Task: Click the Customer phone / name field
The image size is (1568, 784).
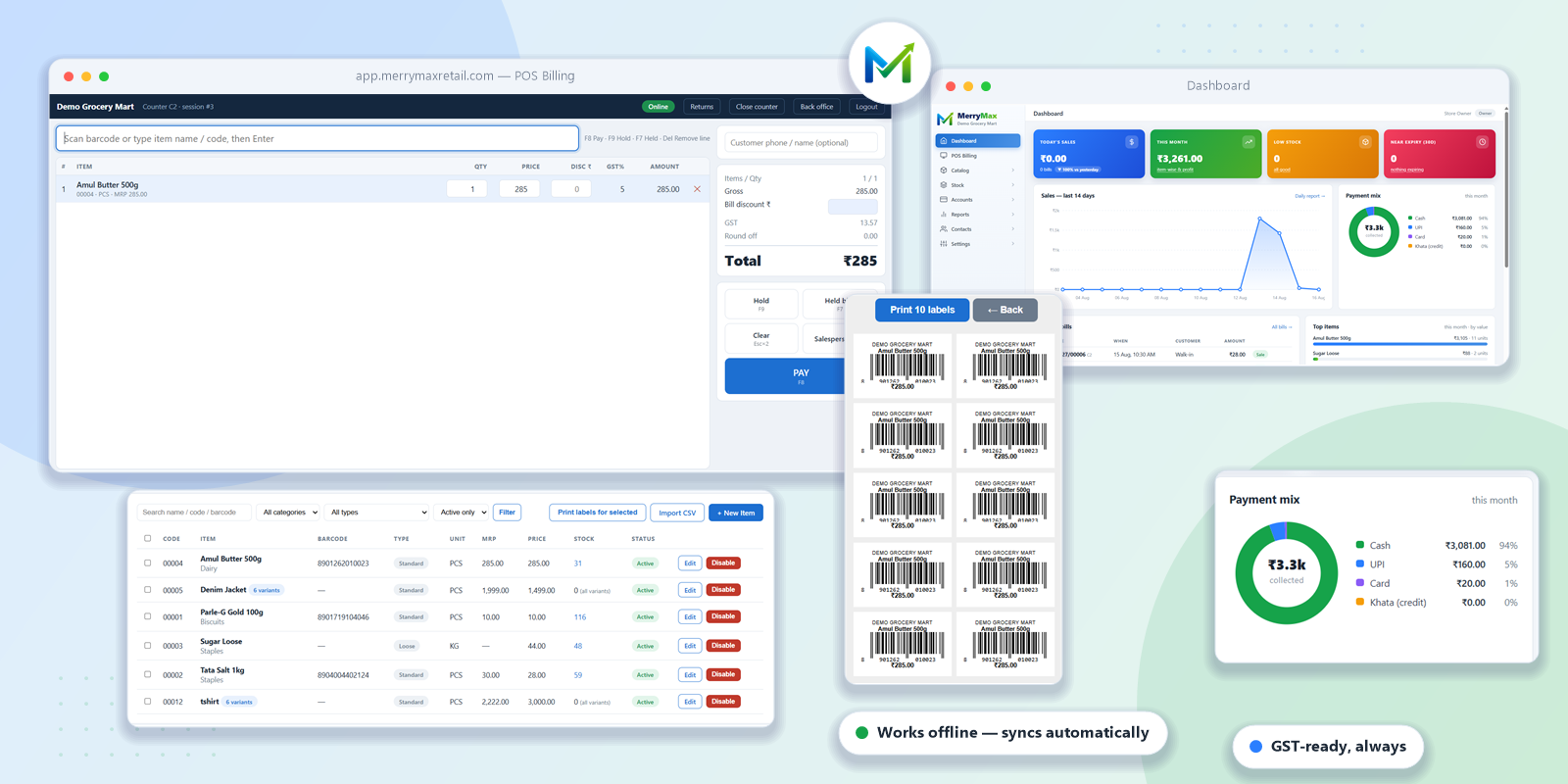Action: click(x=802, y=143)
